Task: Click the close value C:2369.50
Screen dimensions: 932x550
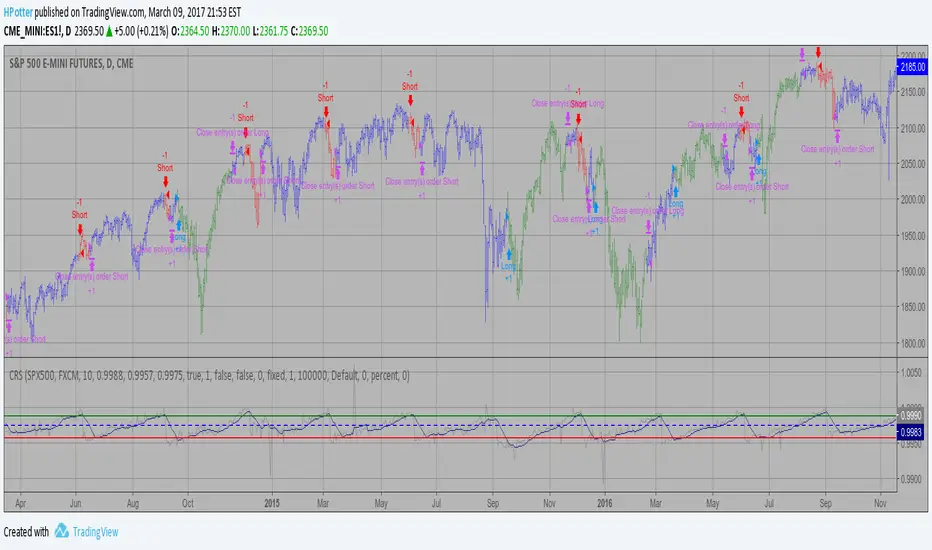Action: 309,31
